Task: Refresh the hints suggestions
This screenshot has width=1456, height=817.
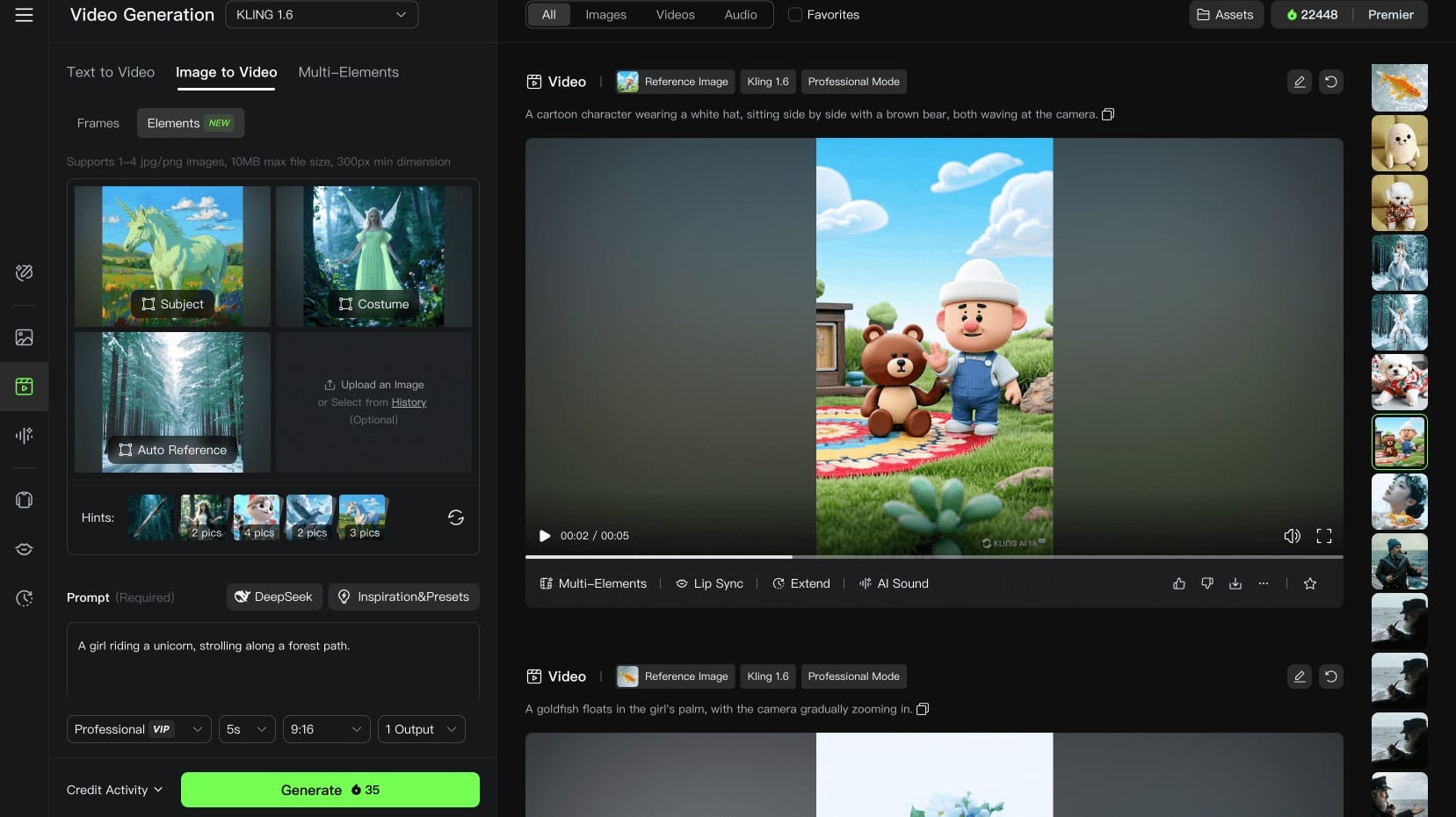Action: 455,517
